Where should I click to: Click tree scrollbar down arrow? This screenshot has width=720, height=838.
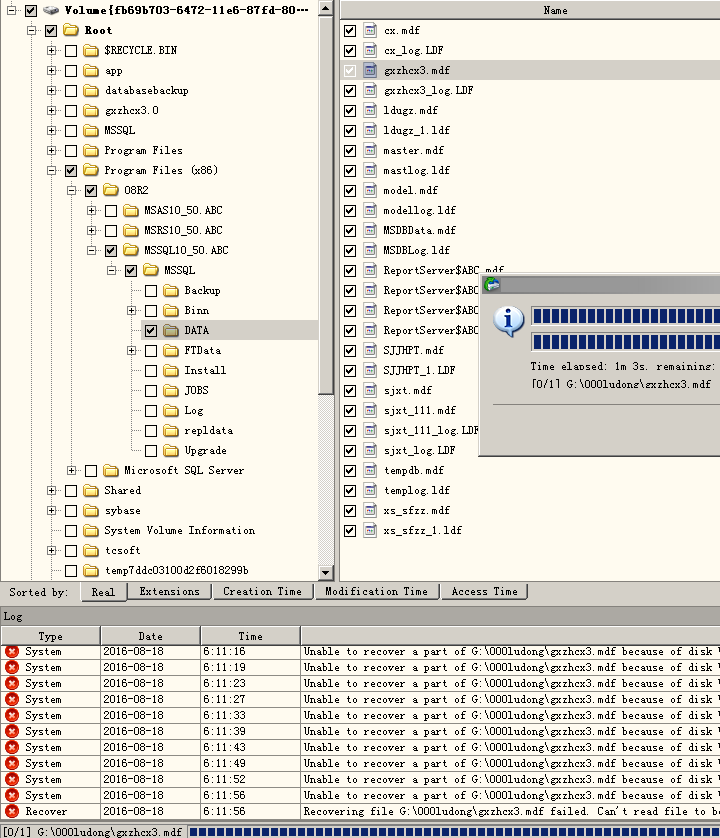(326, 572)
